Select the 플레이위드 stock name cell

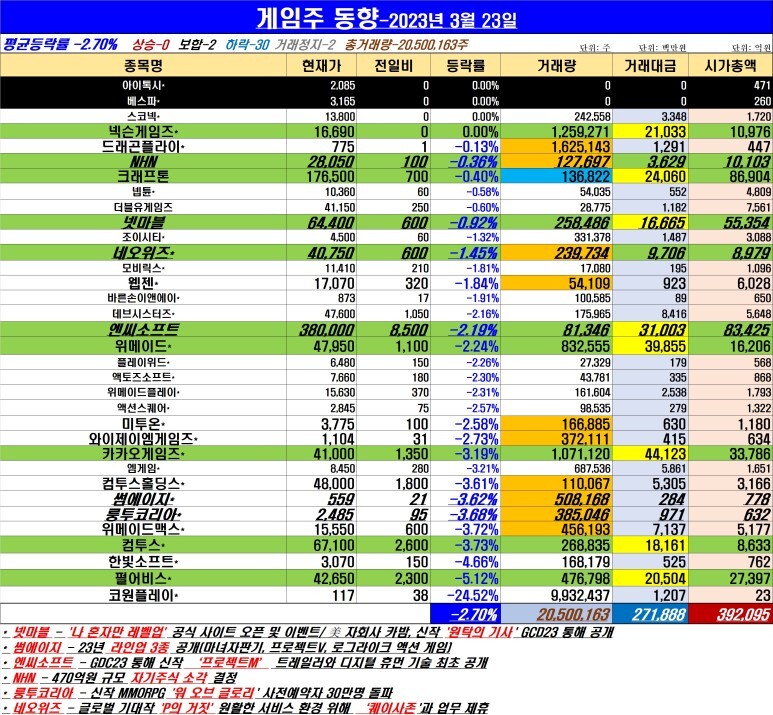click(x=143, y=362)
